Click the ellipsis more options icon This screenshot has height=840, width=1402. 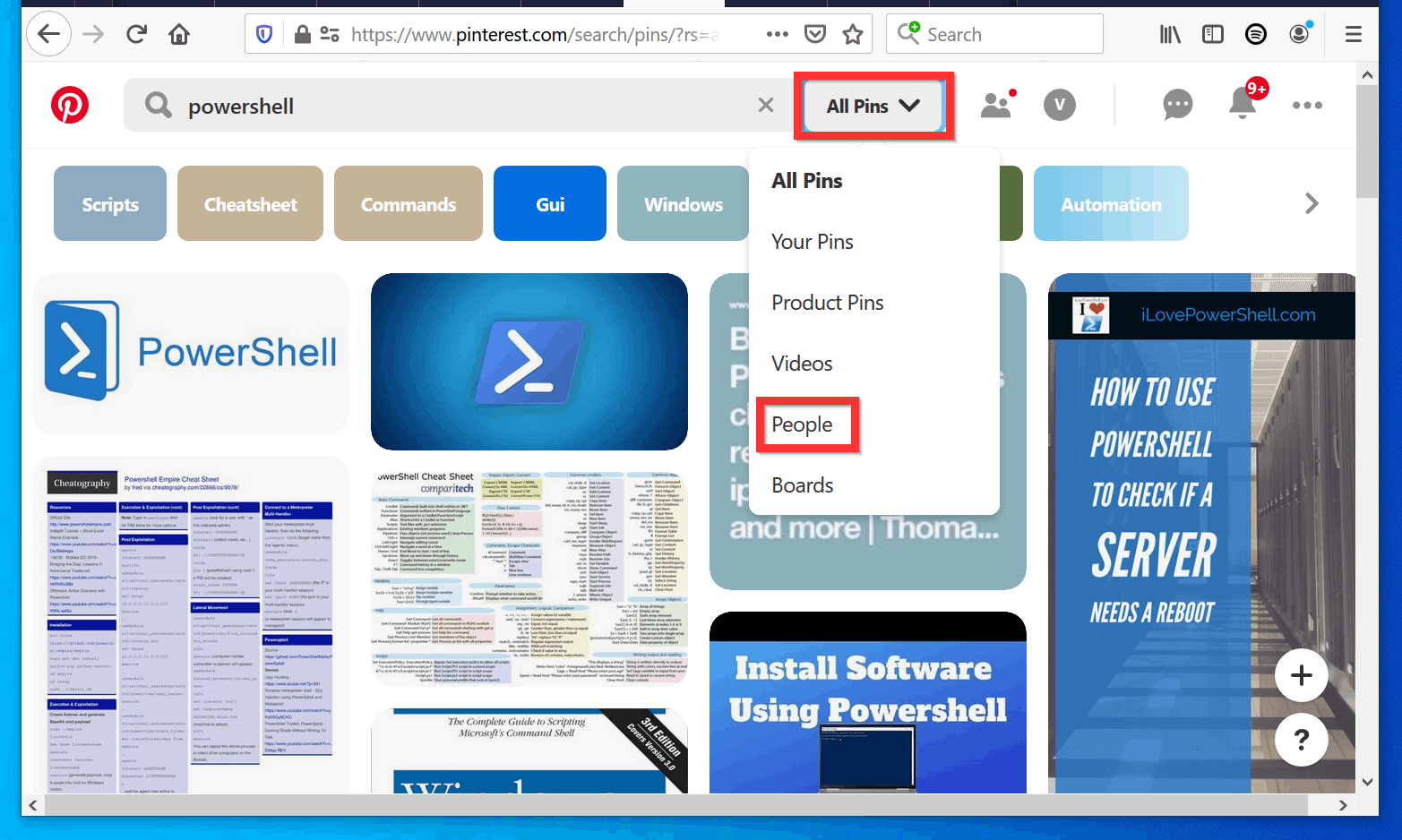point(1306,105)
